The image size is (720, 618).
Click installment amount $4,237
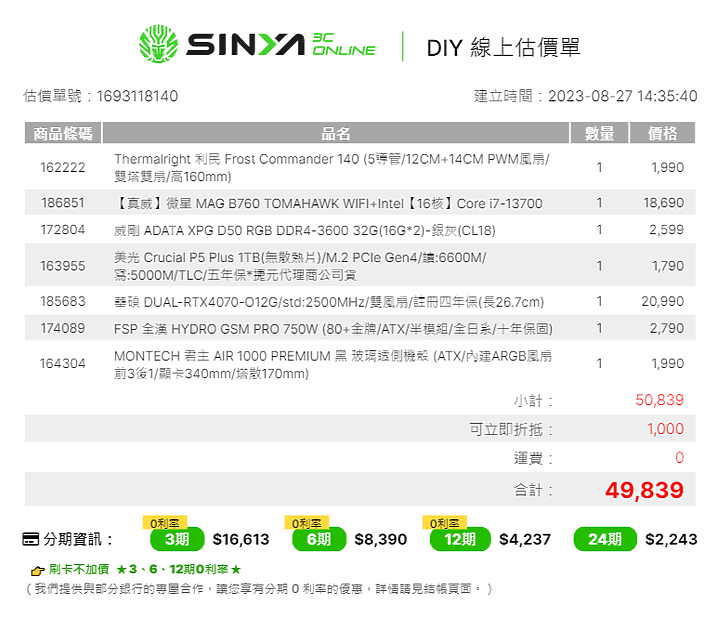pyautogui.click(x=525, y=539)
